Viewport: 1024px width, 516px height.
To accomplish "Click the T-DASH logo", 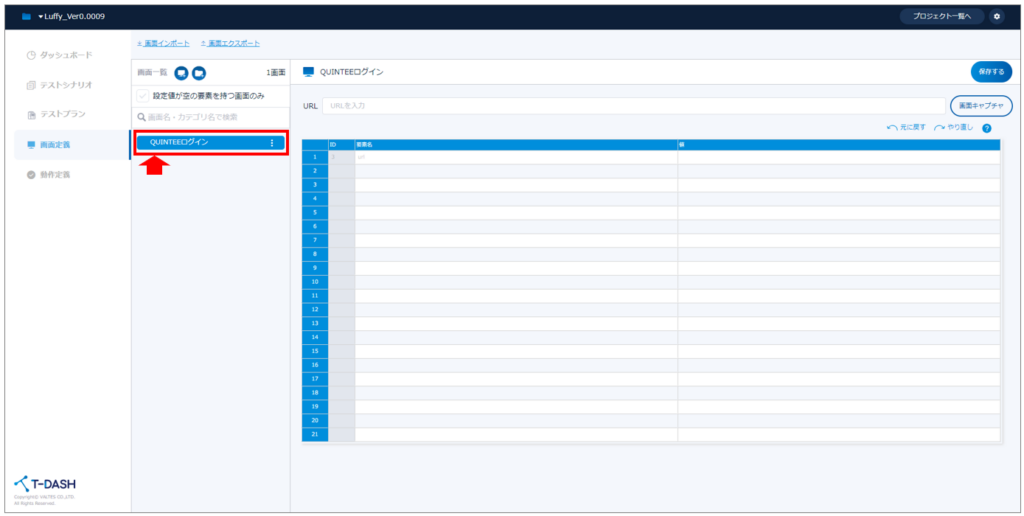I will click(x=45, y=485).
